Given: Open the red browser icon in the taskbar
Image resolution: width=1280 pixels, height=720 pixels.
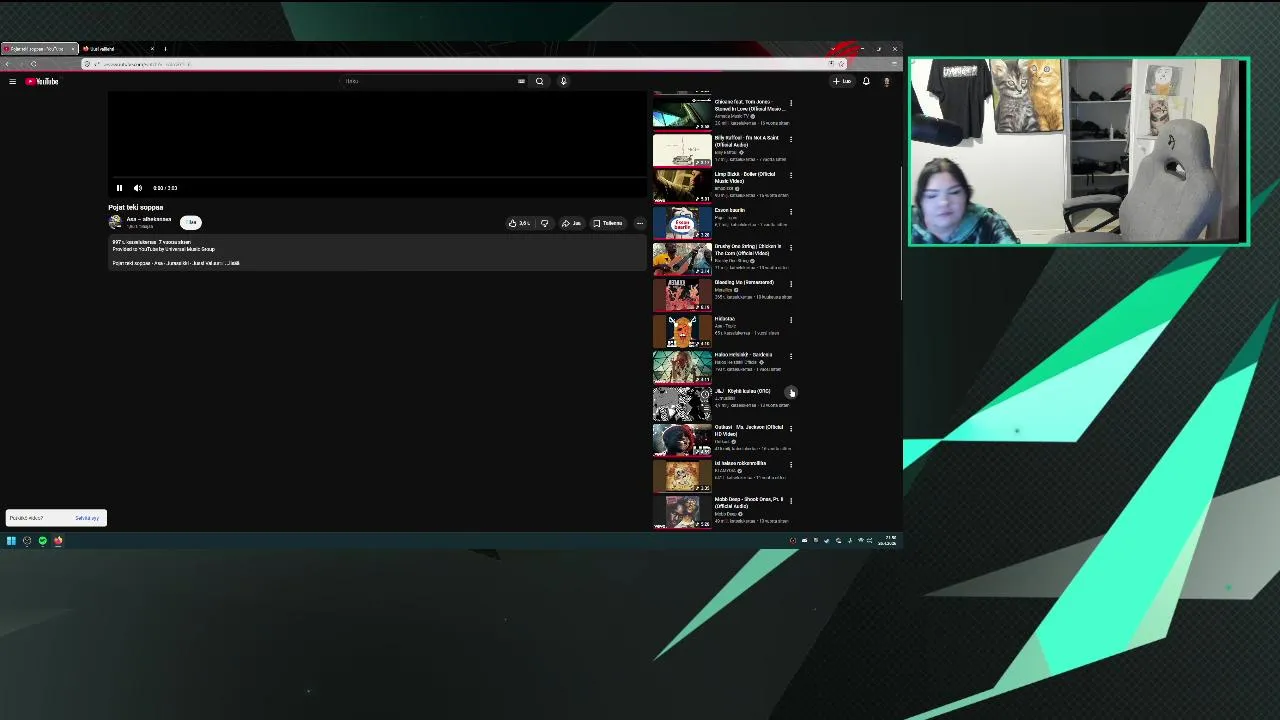Looking at the screenshot, I should [x=58, y=541].
